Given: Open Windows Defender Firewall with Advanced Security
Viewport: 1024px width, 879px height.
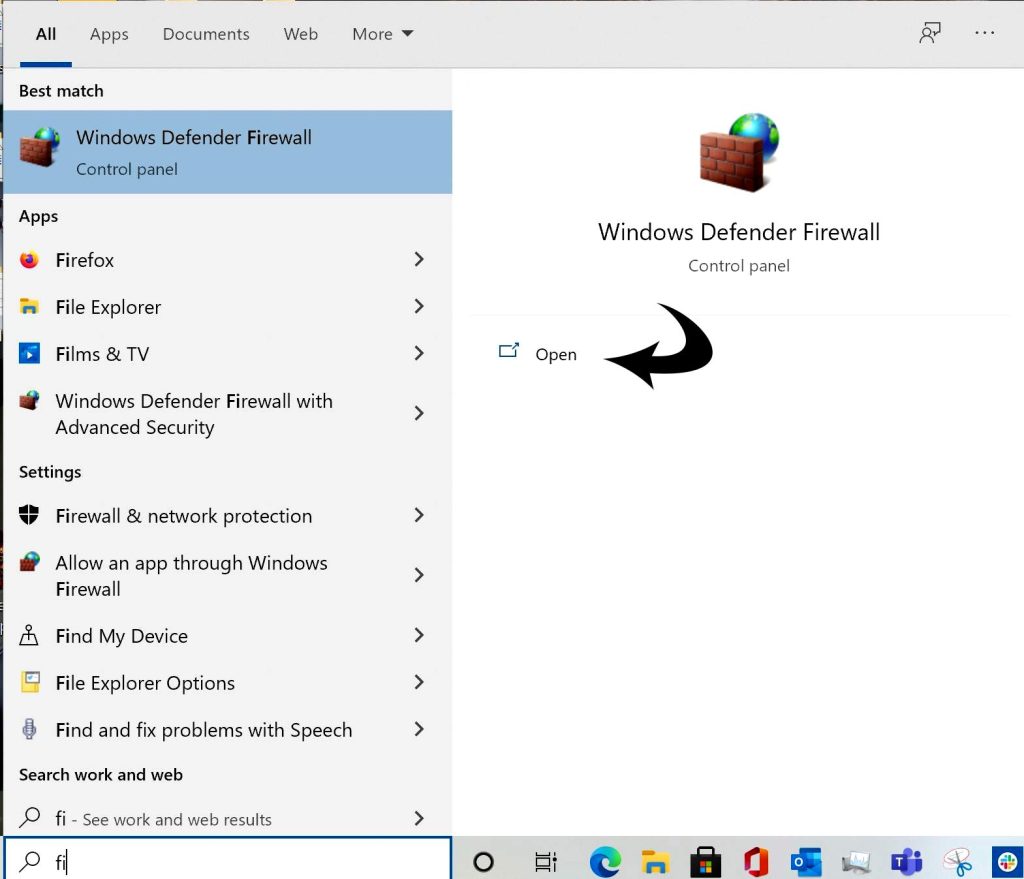Looking at the screenshot, I should click(x=227, y=413).
